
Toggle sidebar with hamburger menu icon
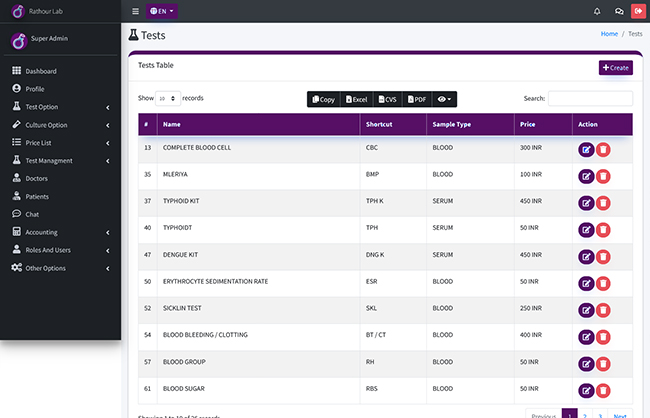click(x=136, y=11)
